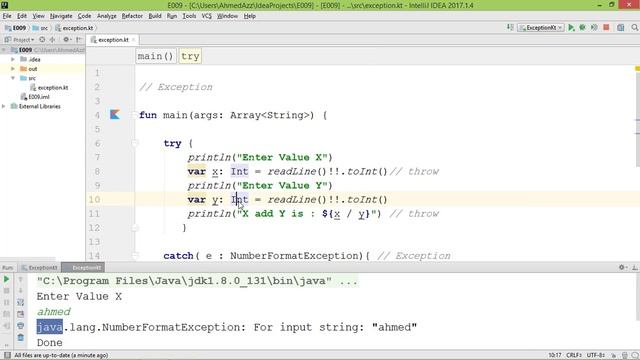The width and height of the screenshot is (640, 360).
Task: Open the Build menu
Action: (x=155, y=16)
